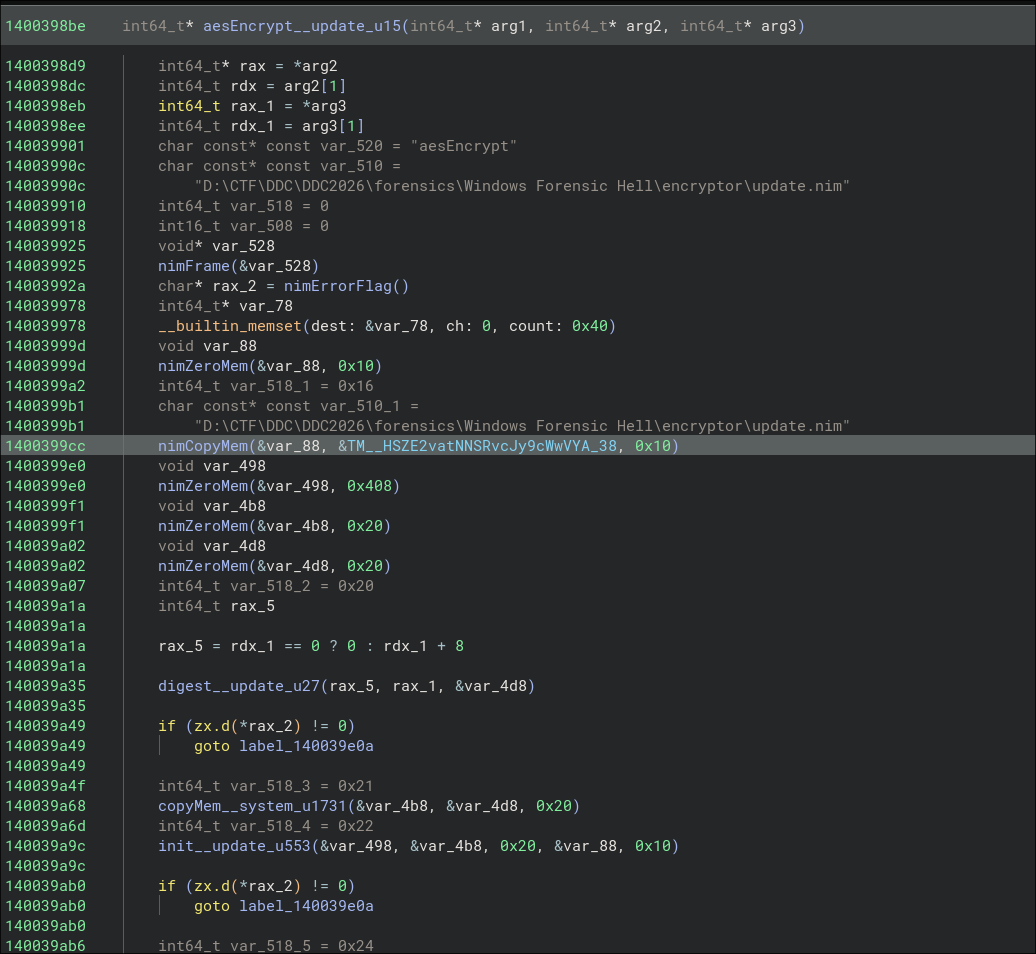
Task: Click the first if (zx.d(*rax_2) != 0) condition
Action: [x=256, y=726]
